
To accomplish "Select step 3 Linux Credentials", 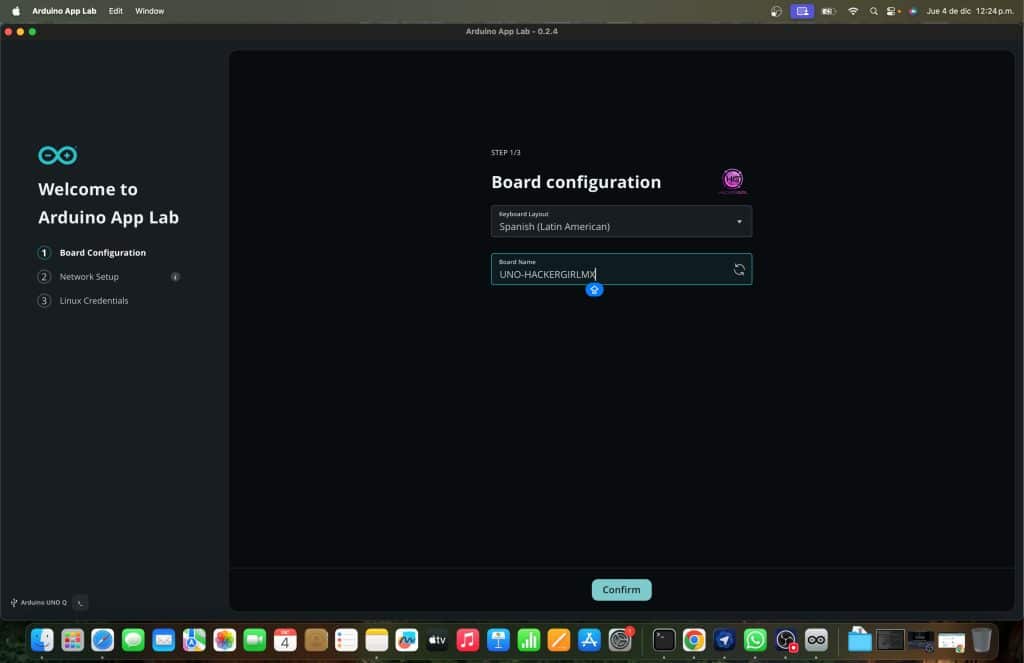I will point(83,300).
